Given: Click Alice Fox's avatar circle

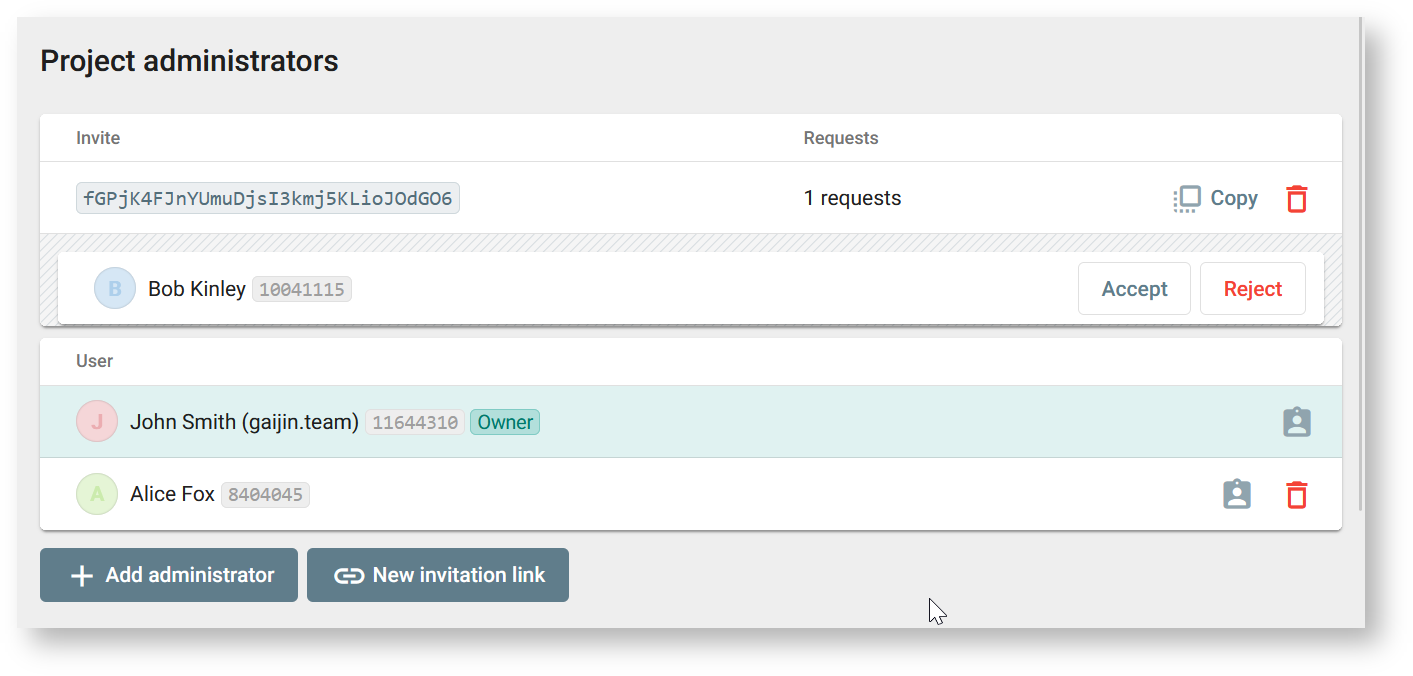Looking at the screenshot, I should click(x=97, y=494).
